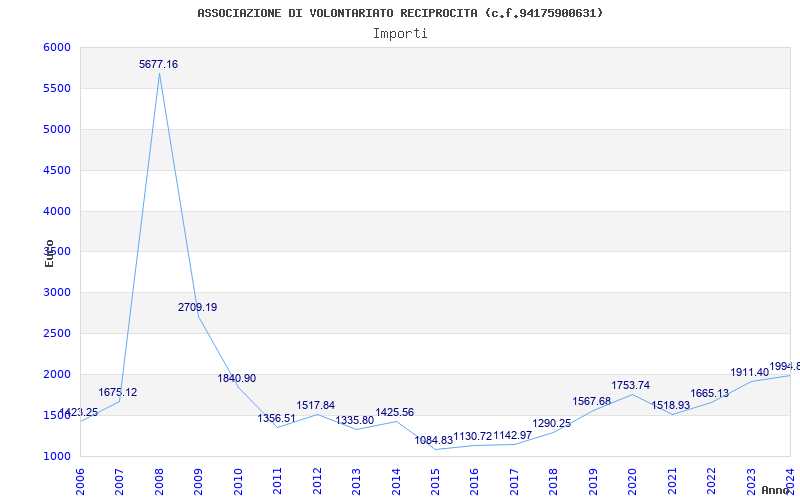This screenshot has height=500, width=800.
Task: Click the data label 1518.93
Action: coord(671,405)
